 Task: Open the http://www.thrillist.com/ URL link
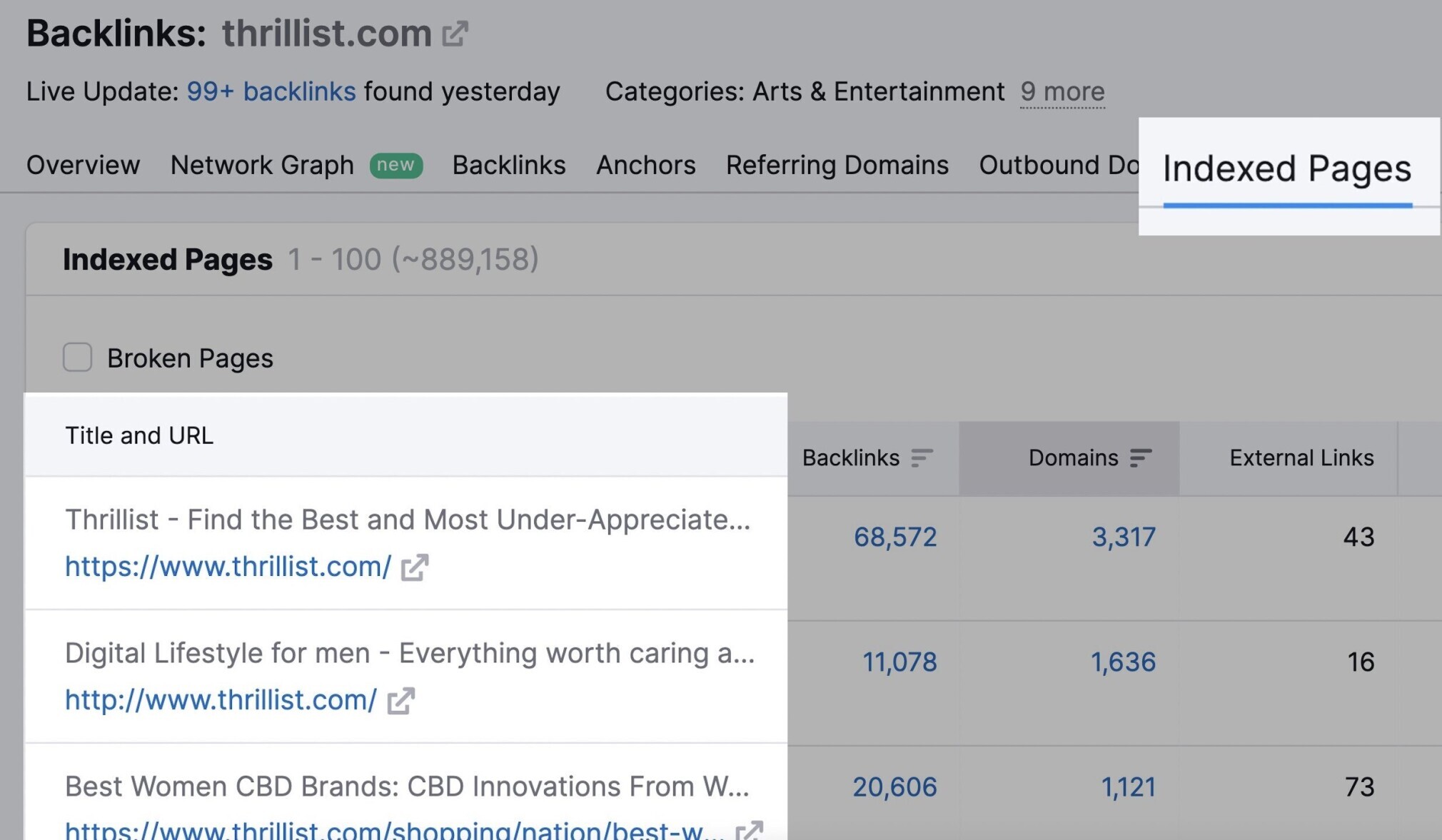click(221, 700)
